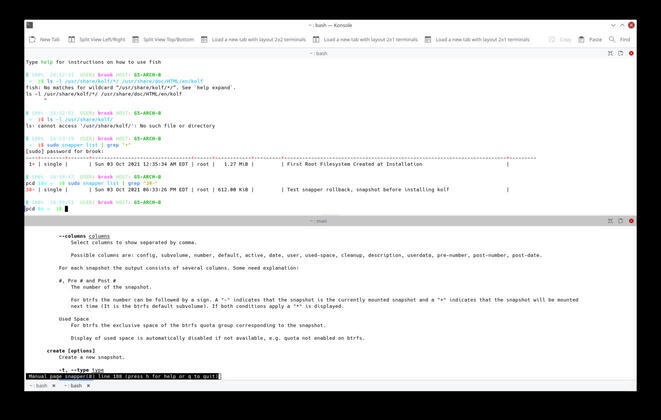The width and height of the screenshot is (661, 420).
Task: Click Split View Left/Right in toolbar
Action: click(97, 40)
